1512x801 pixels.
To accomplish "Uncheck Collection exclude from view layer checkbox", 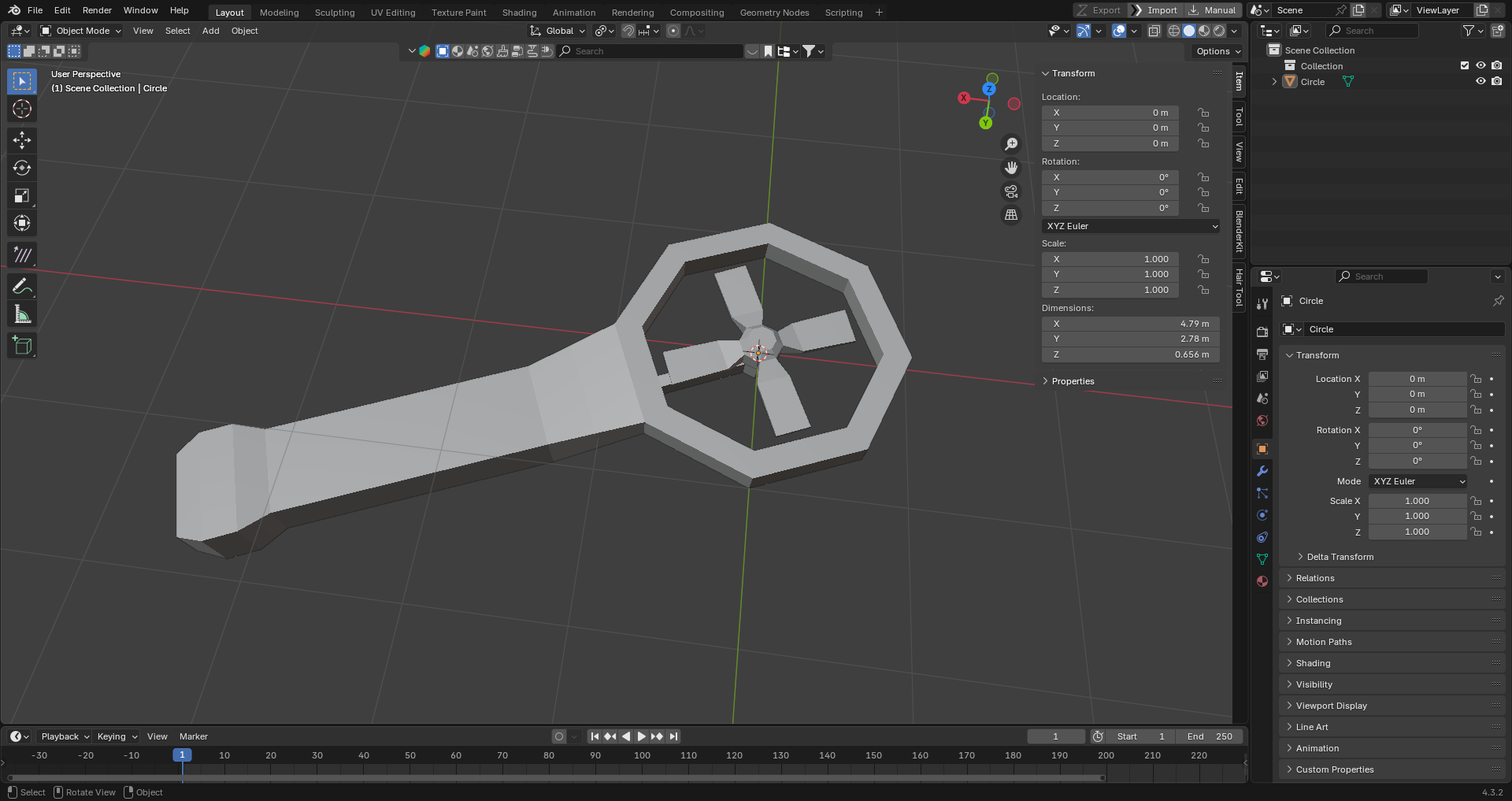I will pos(1465,65).
